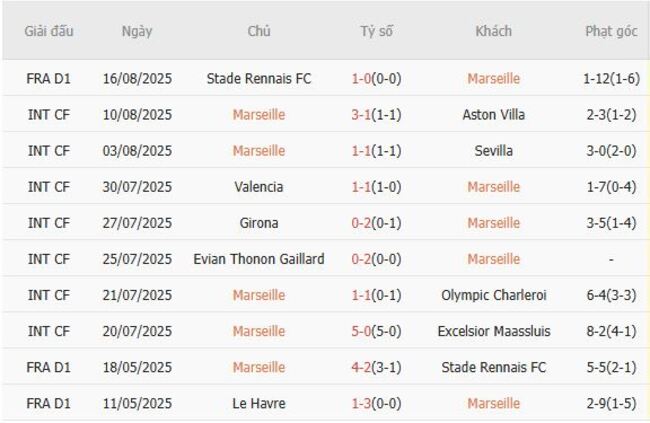This screenshot has height=423, width=650.
Task: Click the Phạt góc column header
Action: pyautogui.click(x=611, y=31)
